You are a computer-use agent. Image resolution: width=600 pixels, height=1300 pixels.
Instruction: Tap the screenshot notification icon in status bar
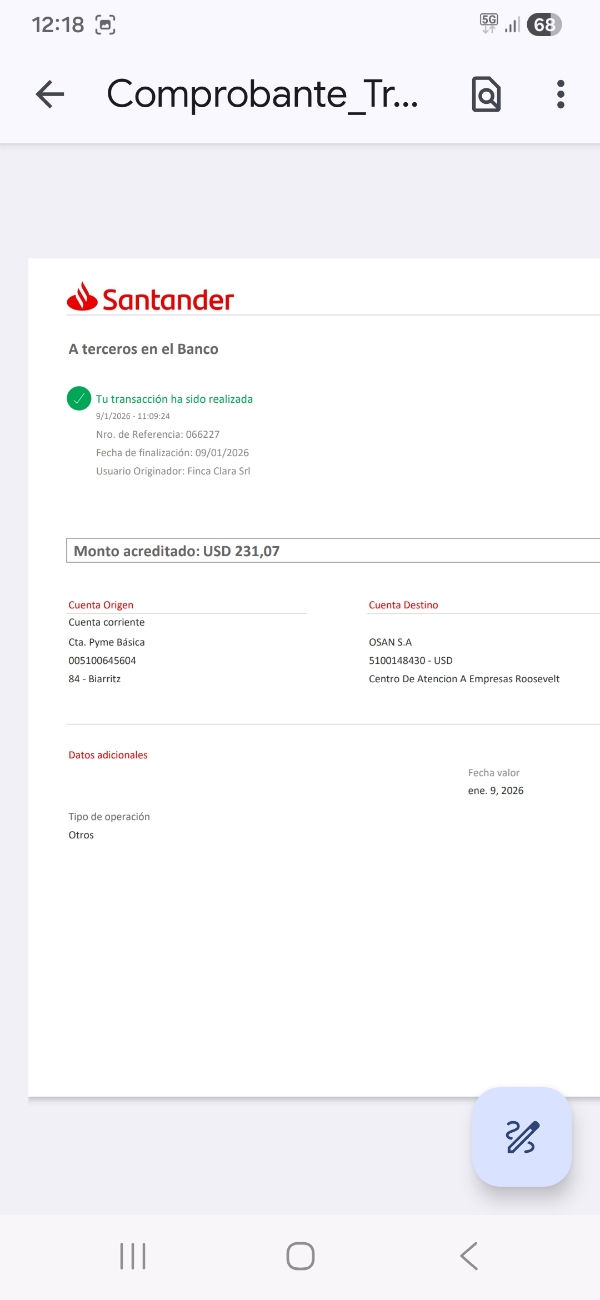point(105,26)
